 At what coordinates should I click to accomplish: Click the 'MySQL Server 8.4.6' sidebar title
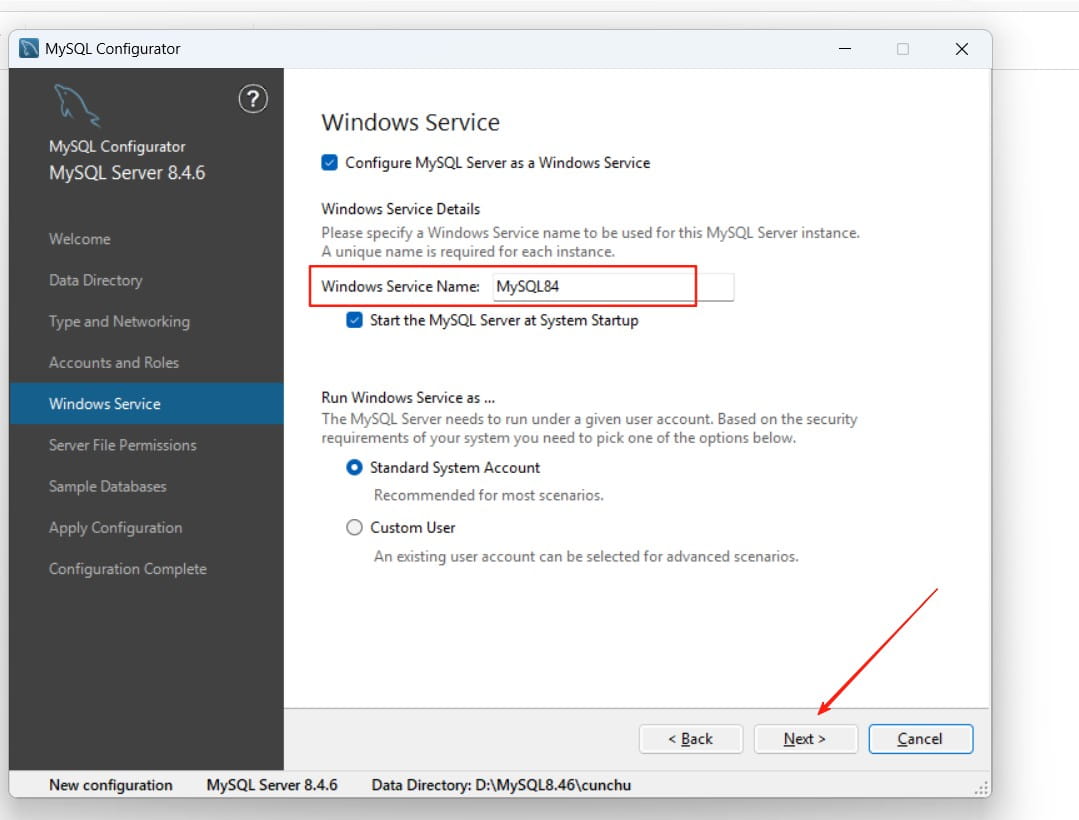click(x=127, y=173)
